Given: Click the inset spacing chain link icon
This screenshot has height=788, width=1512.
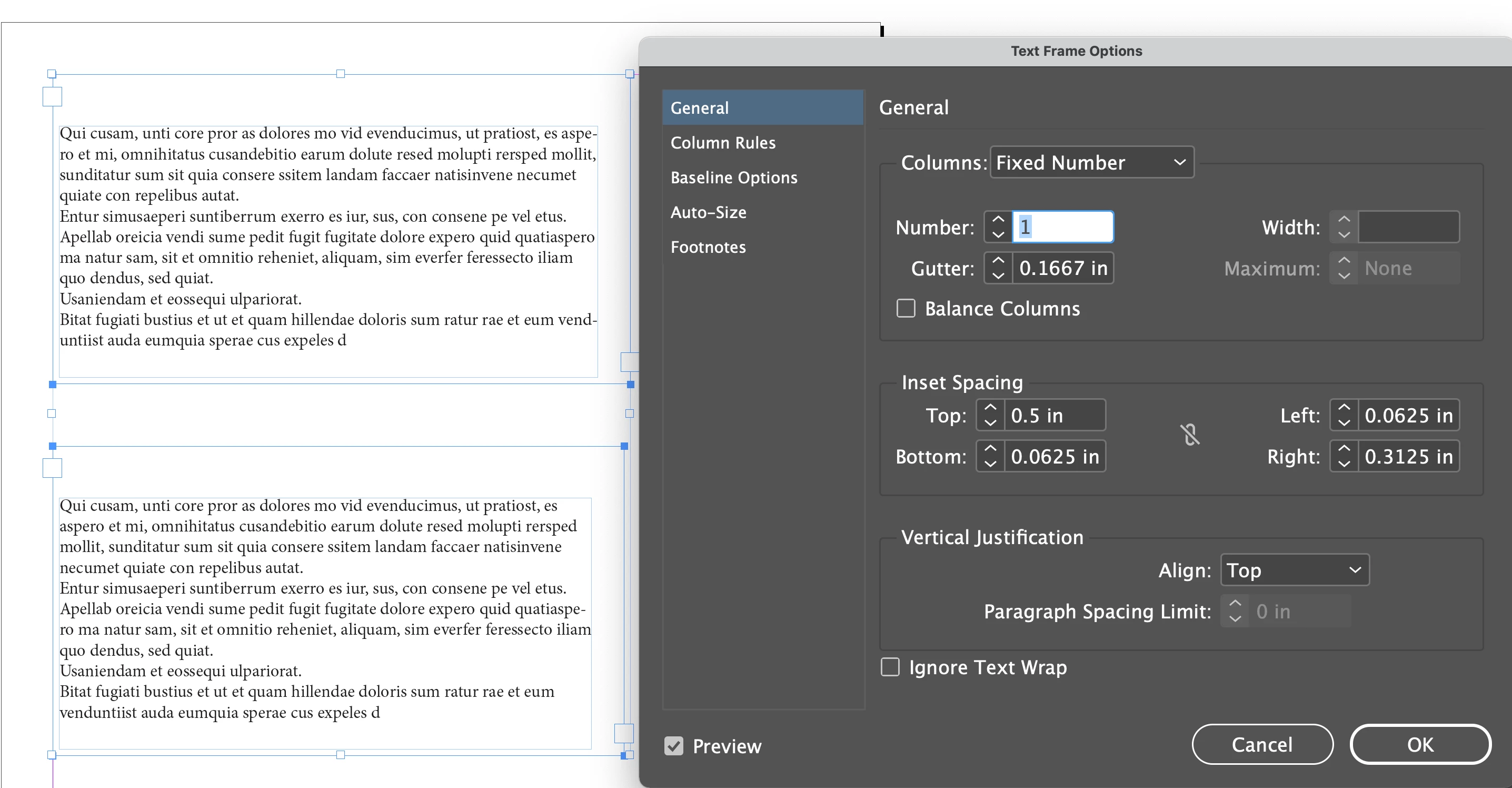Looking at the screenshot, I should pyautogui.click(x=1190, y=435).
